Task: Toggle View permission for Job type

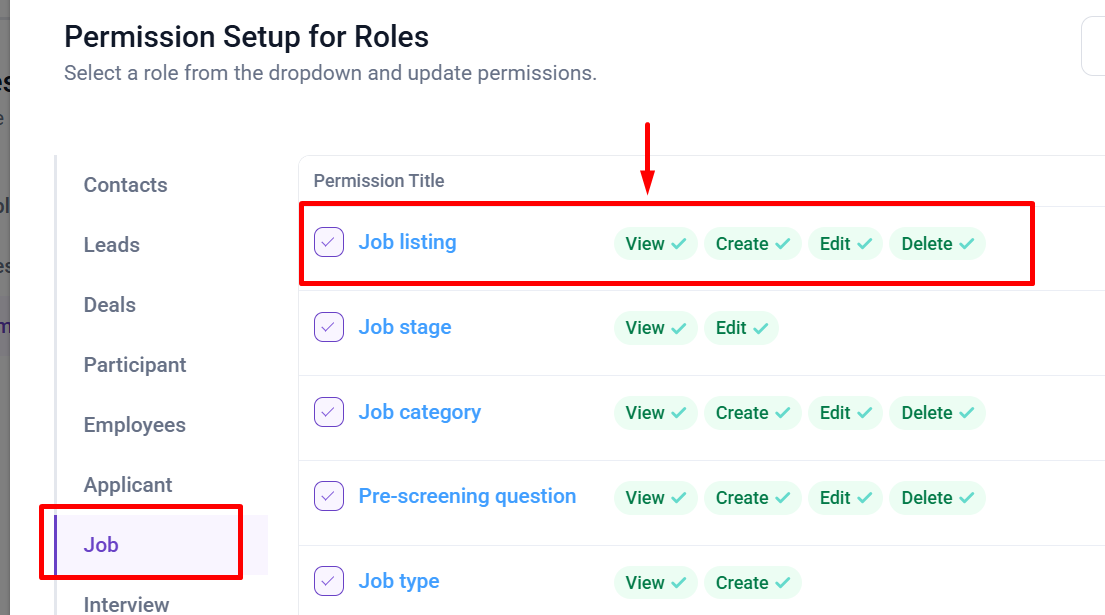Action: [655, 583]
